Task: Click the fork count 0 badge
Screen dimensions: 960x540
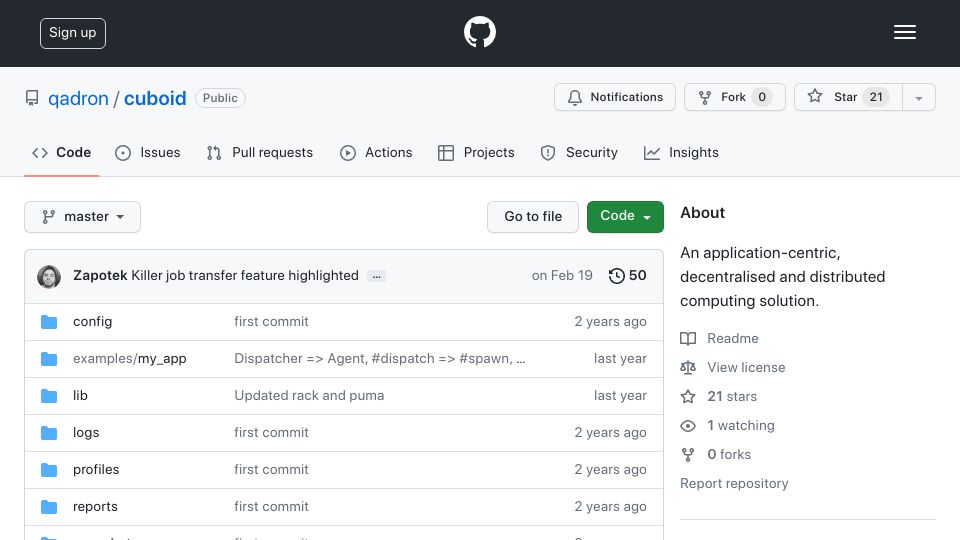Action: tap(762, 97)
